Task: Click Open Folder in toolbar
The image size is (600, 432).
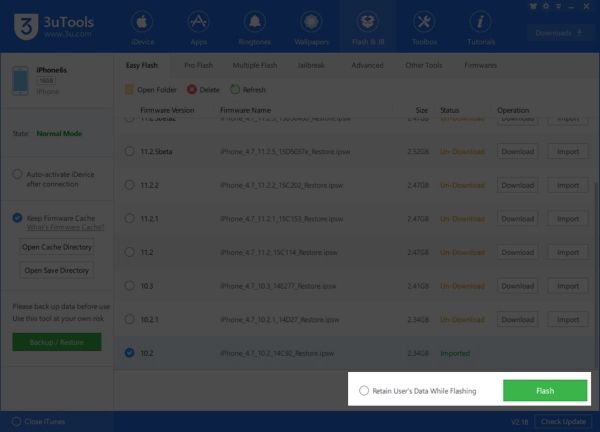Action: coord(129,90)
